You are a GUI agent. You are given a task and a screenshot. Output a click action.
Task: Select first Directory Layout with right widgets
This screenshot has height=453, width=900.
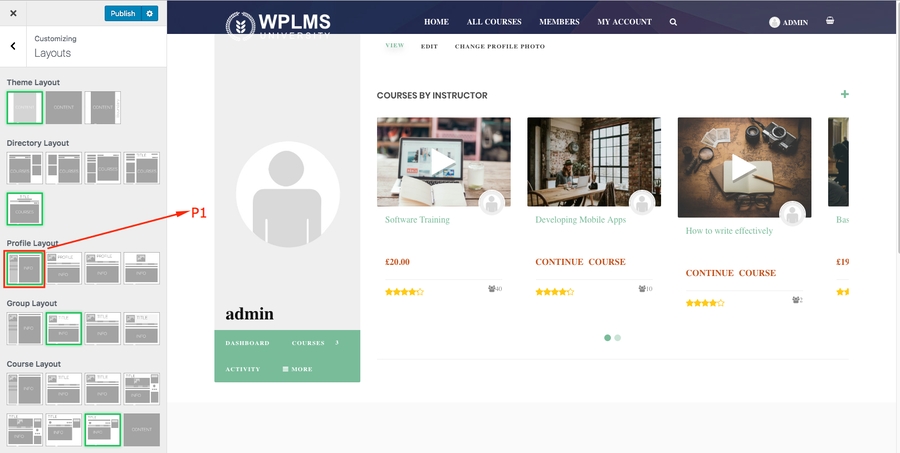(x=25, y=168)
